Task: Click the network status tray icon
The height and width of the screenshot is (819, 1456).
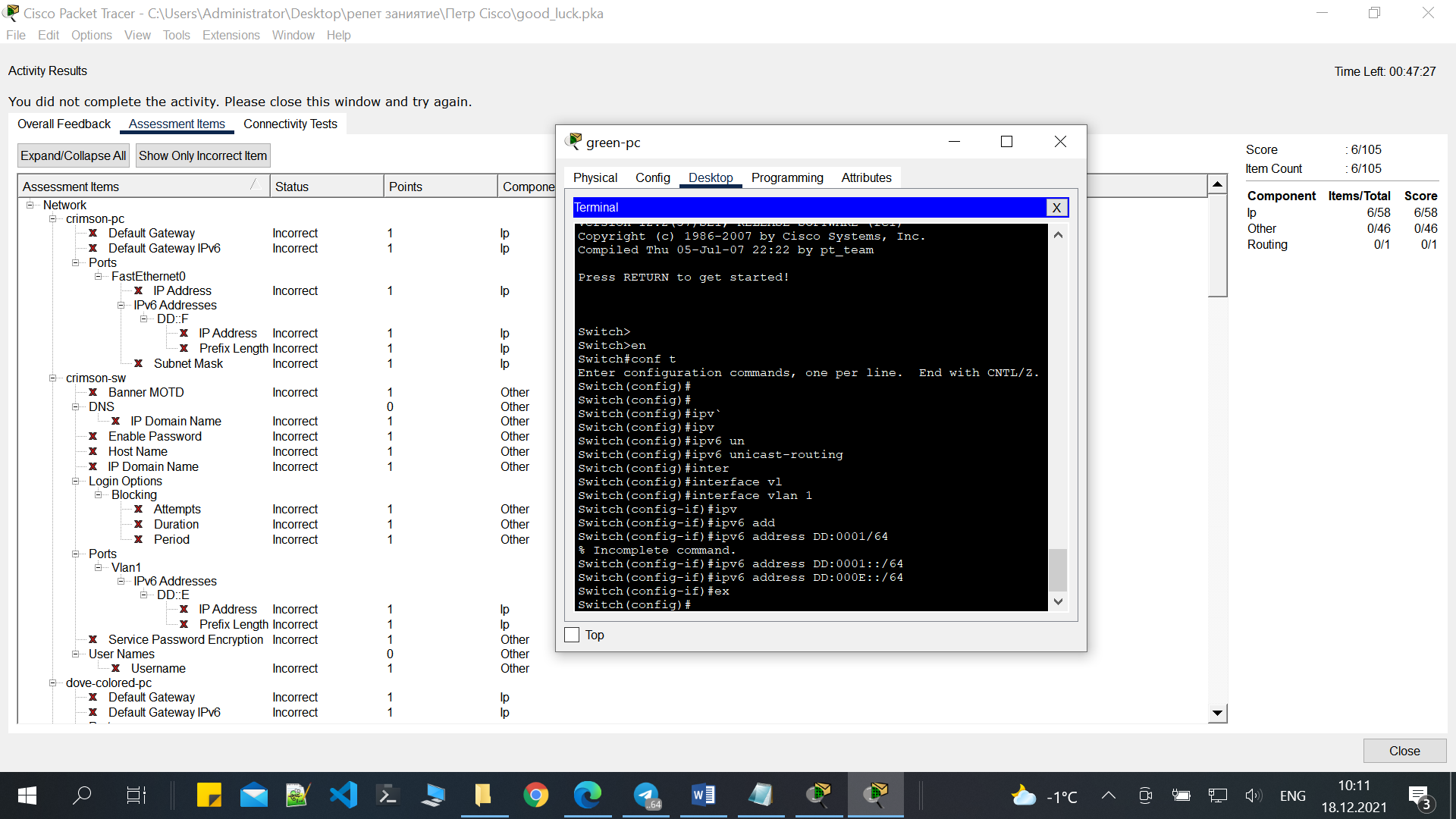Action: [1218, 795]
